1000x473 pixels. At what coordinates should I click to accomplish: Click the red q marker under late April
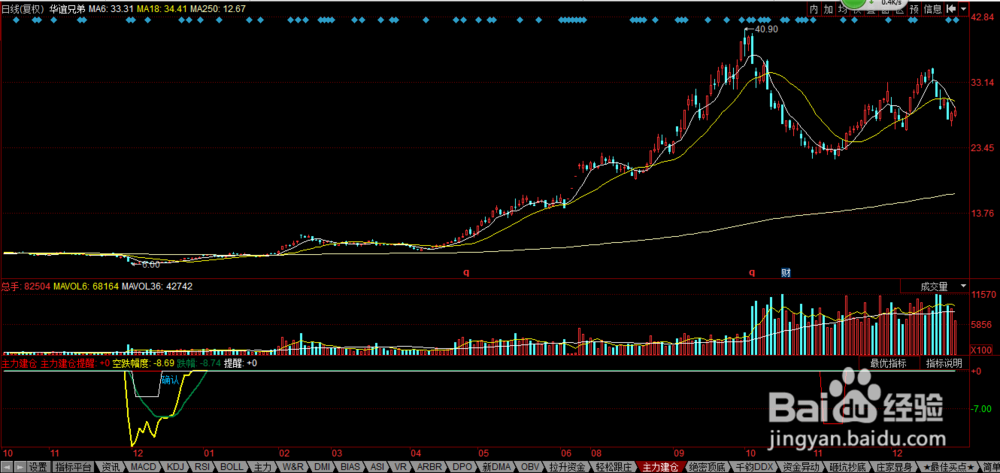[466, 272]
